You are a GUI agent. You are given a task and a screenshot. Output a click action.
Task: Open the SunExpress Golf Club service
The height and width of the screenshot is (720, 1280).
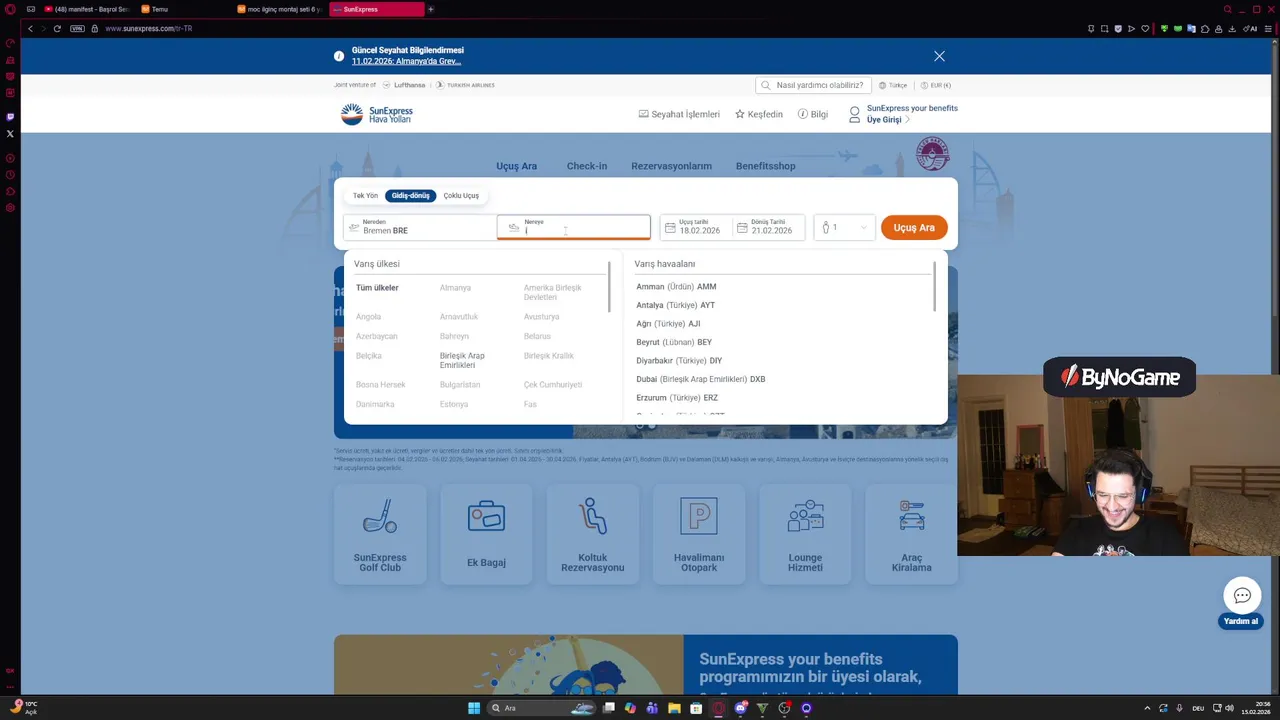click(380, 535)
